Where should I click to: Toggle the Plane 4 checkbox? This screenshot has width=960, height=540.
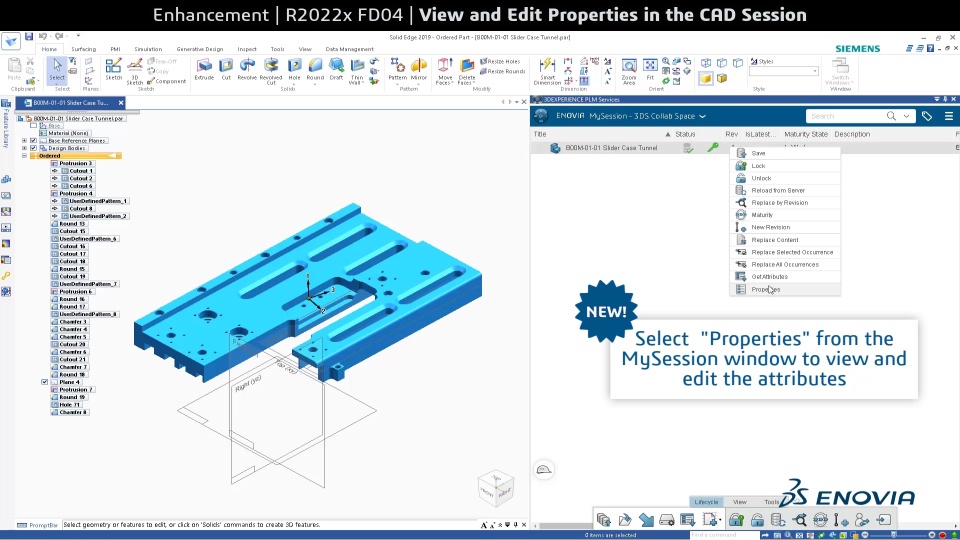point(44,382)
